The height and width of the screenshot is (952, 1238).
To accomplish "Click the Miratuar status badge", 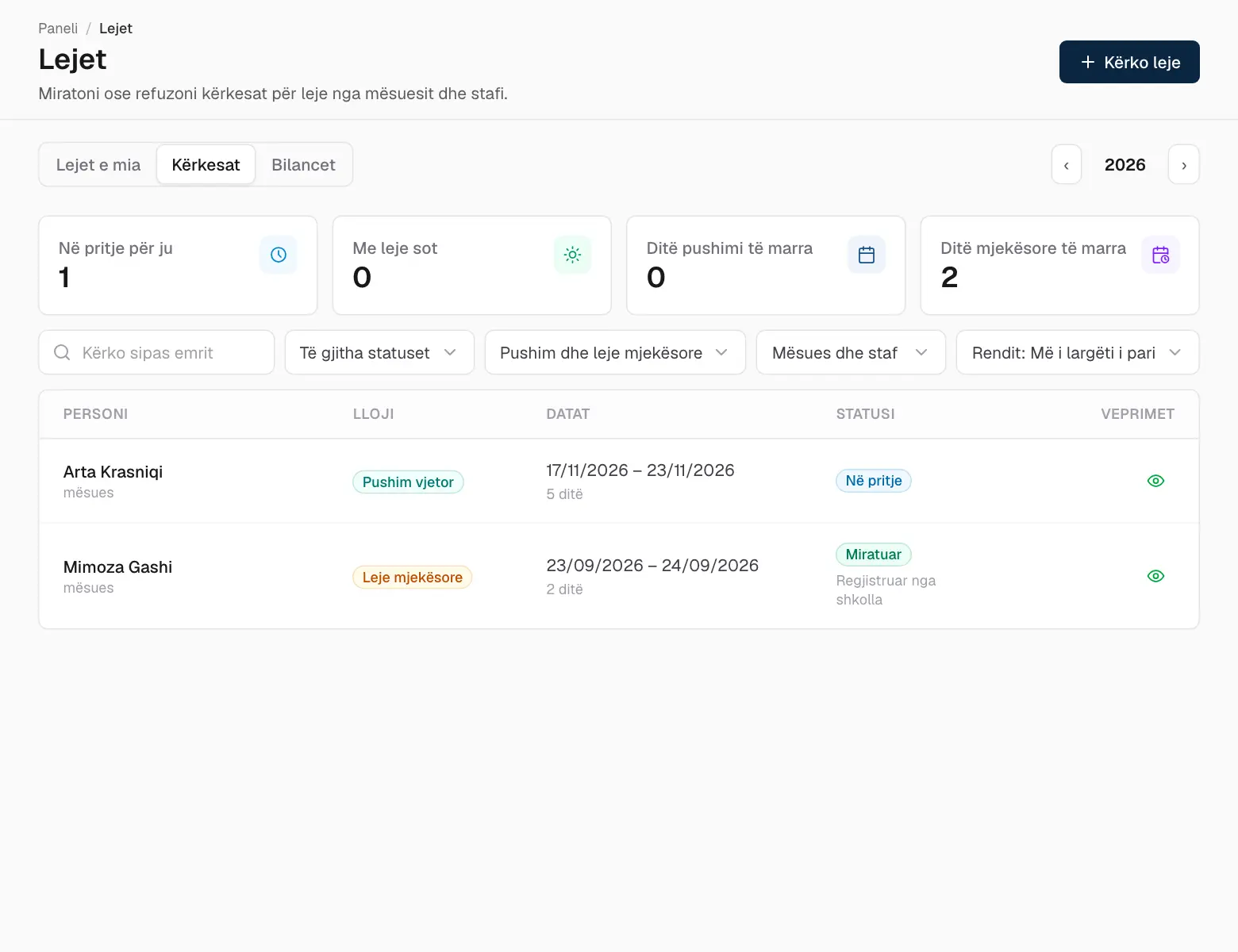I will coord(874,555).
